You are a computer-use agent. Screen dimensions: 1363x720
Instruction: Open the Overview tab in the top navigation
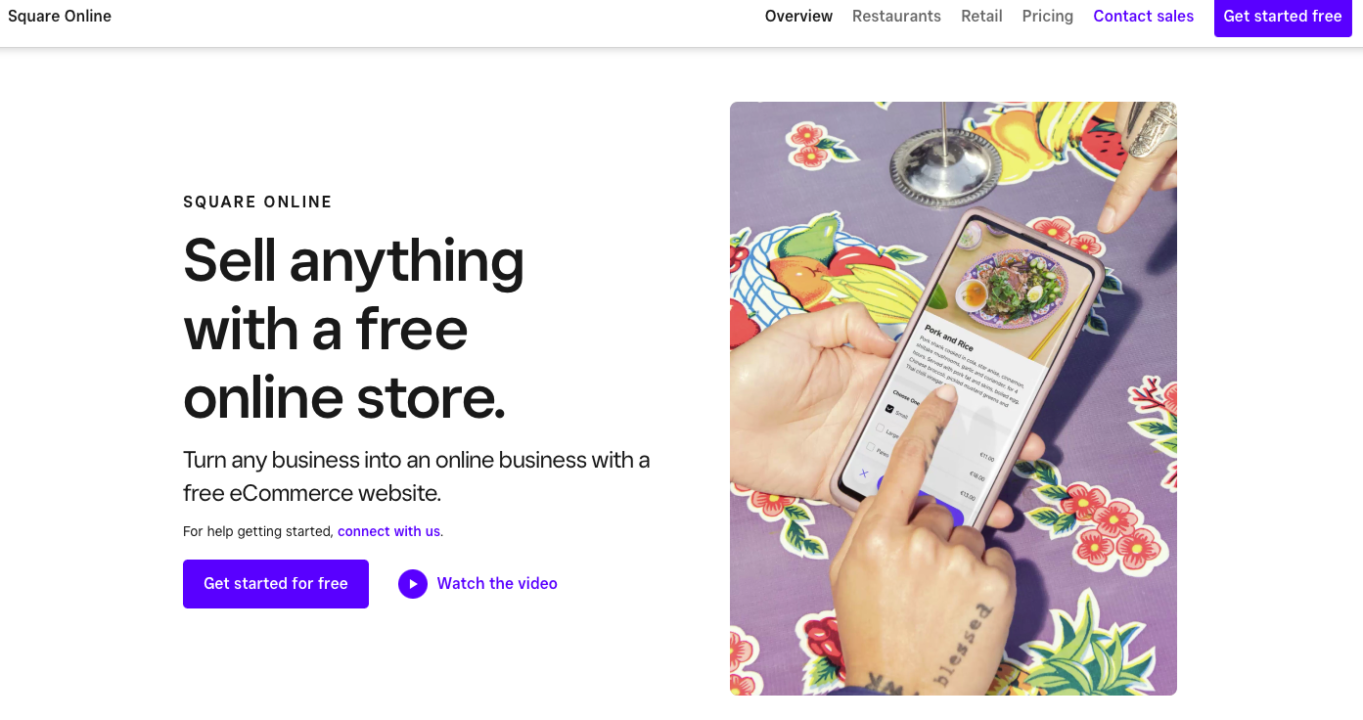(x=798, y=16)
